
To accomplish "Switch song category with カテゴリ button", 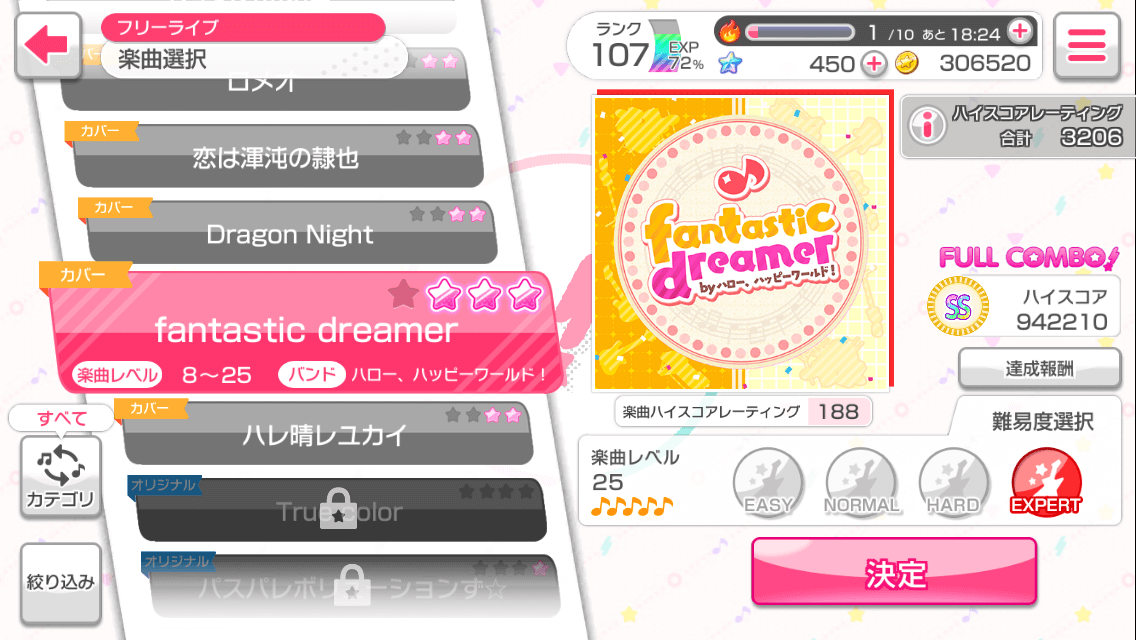I will [61, 477].
